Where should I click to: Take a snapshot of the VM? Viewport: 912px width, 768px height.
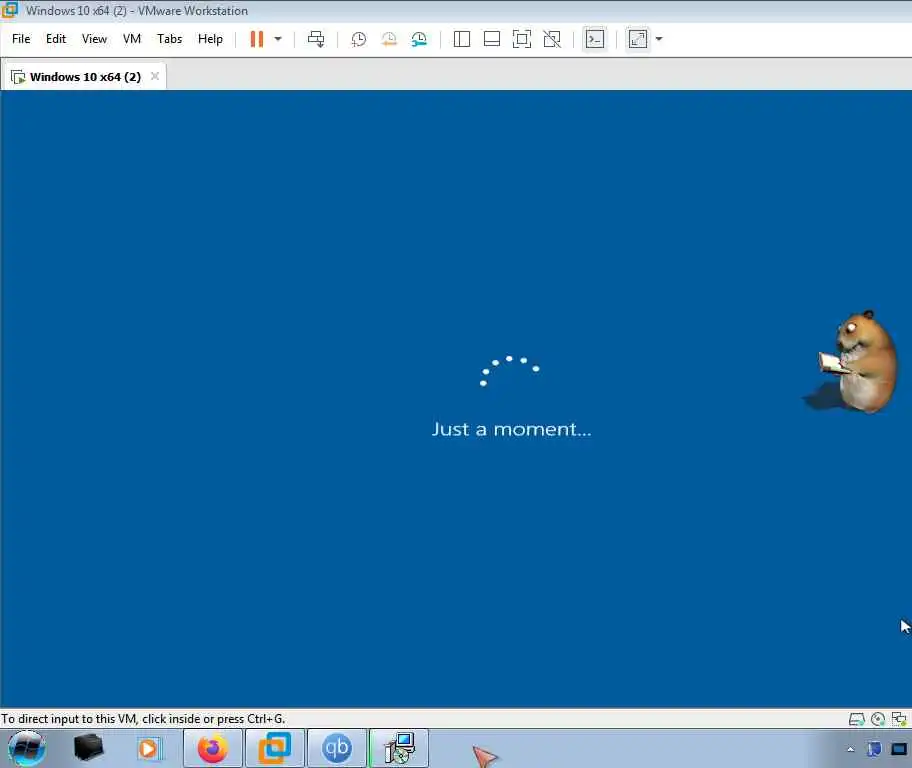pyautogui.click(x=359, y=39)
